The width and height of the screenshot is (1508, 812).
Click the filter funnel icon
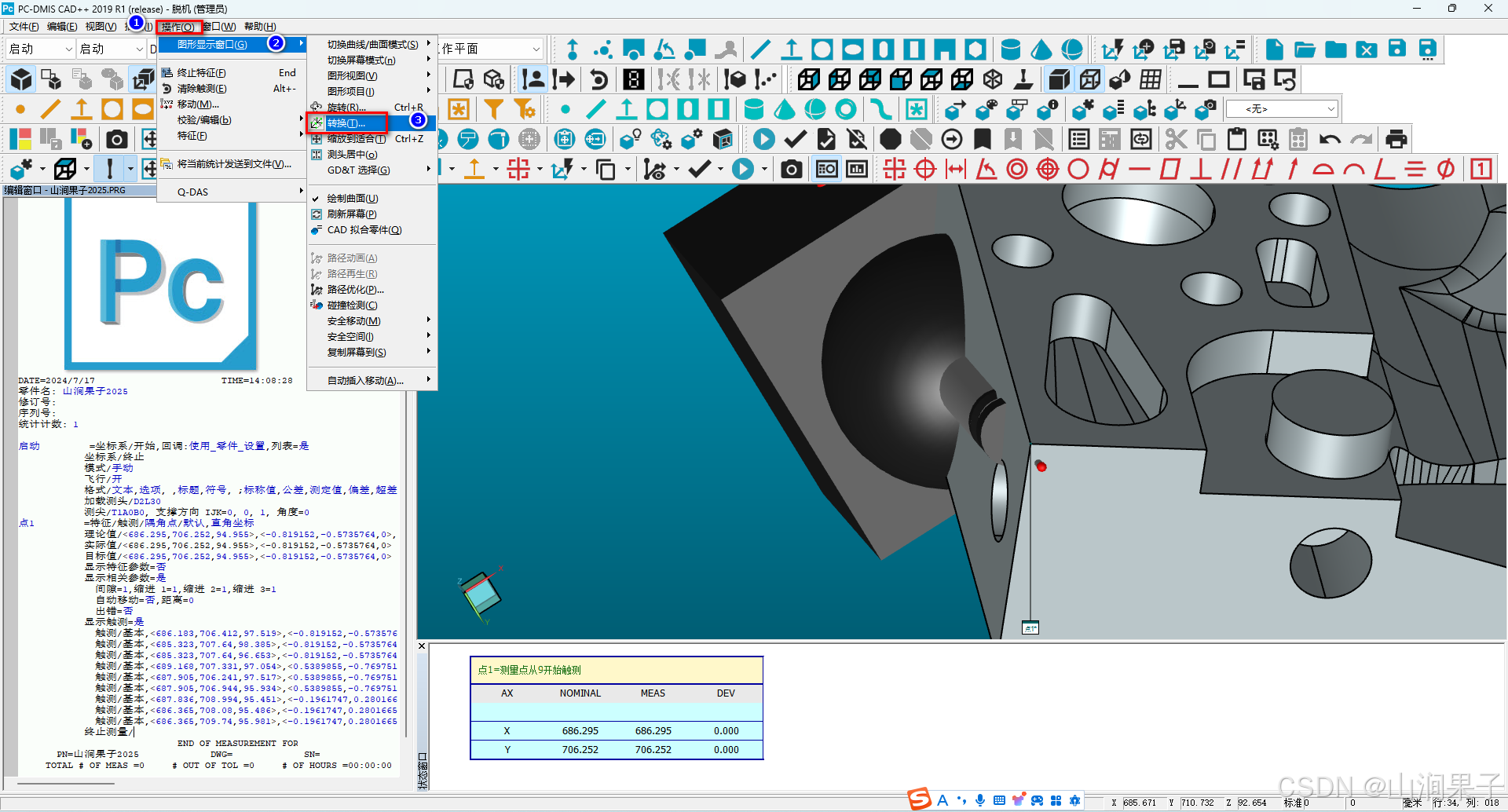click(493, 109)
